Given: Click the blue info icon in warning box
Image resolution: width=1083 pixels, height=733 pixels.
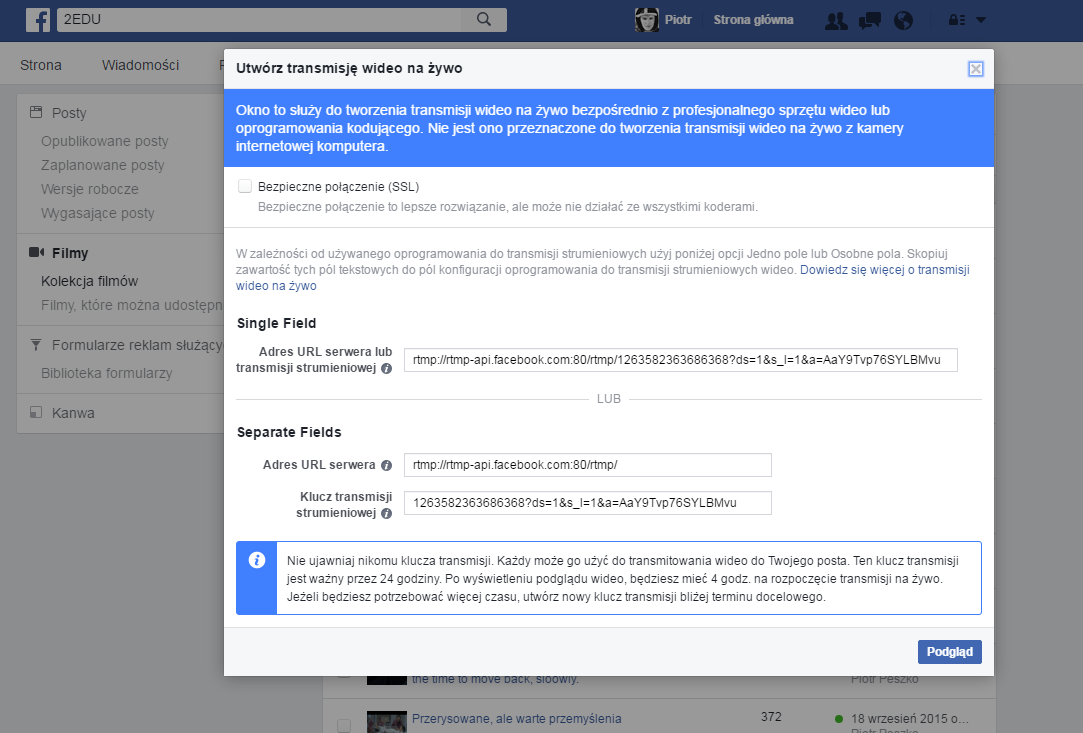Looking at the screenshot, I should coord(257,560).
